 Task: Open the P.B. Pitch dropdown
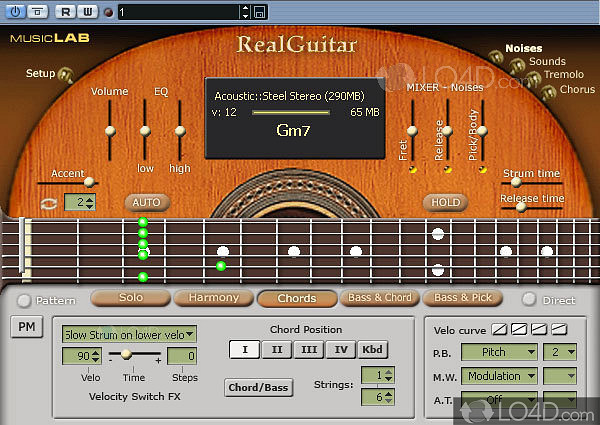[499, 352]
